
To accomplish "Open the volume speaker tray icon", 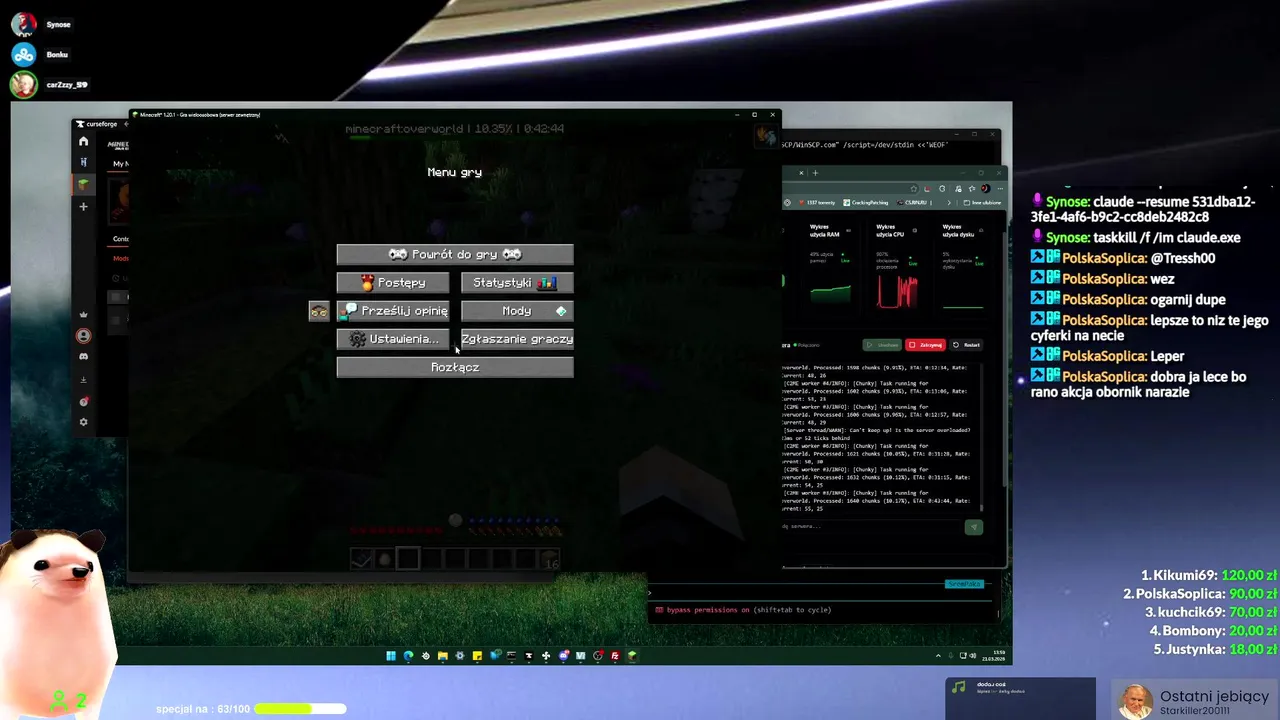I will click(x=973, y=656).
